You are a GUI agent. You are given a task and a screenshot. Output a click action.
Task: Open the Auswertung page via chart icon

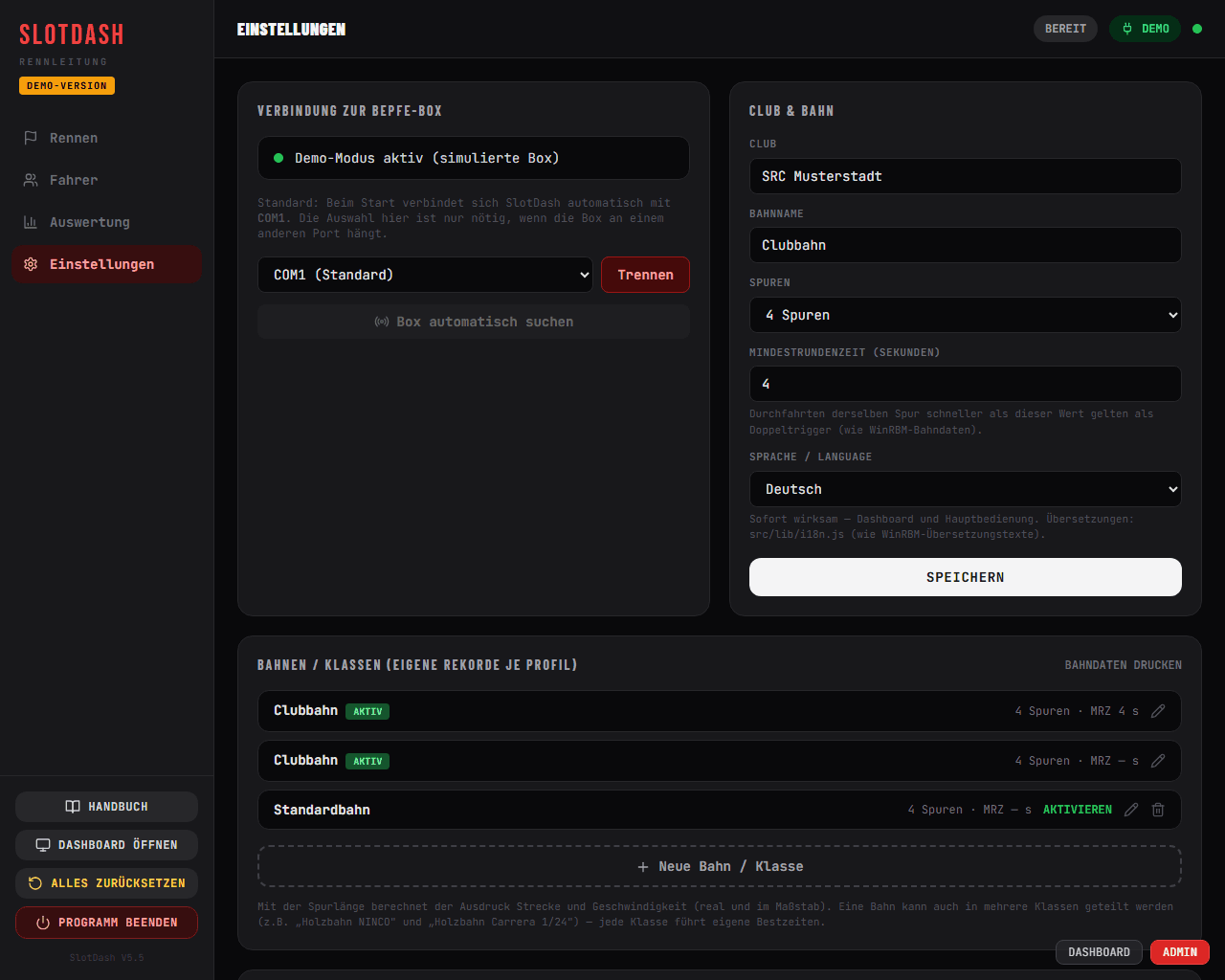(31, 222)
